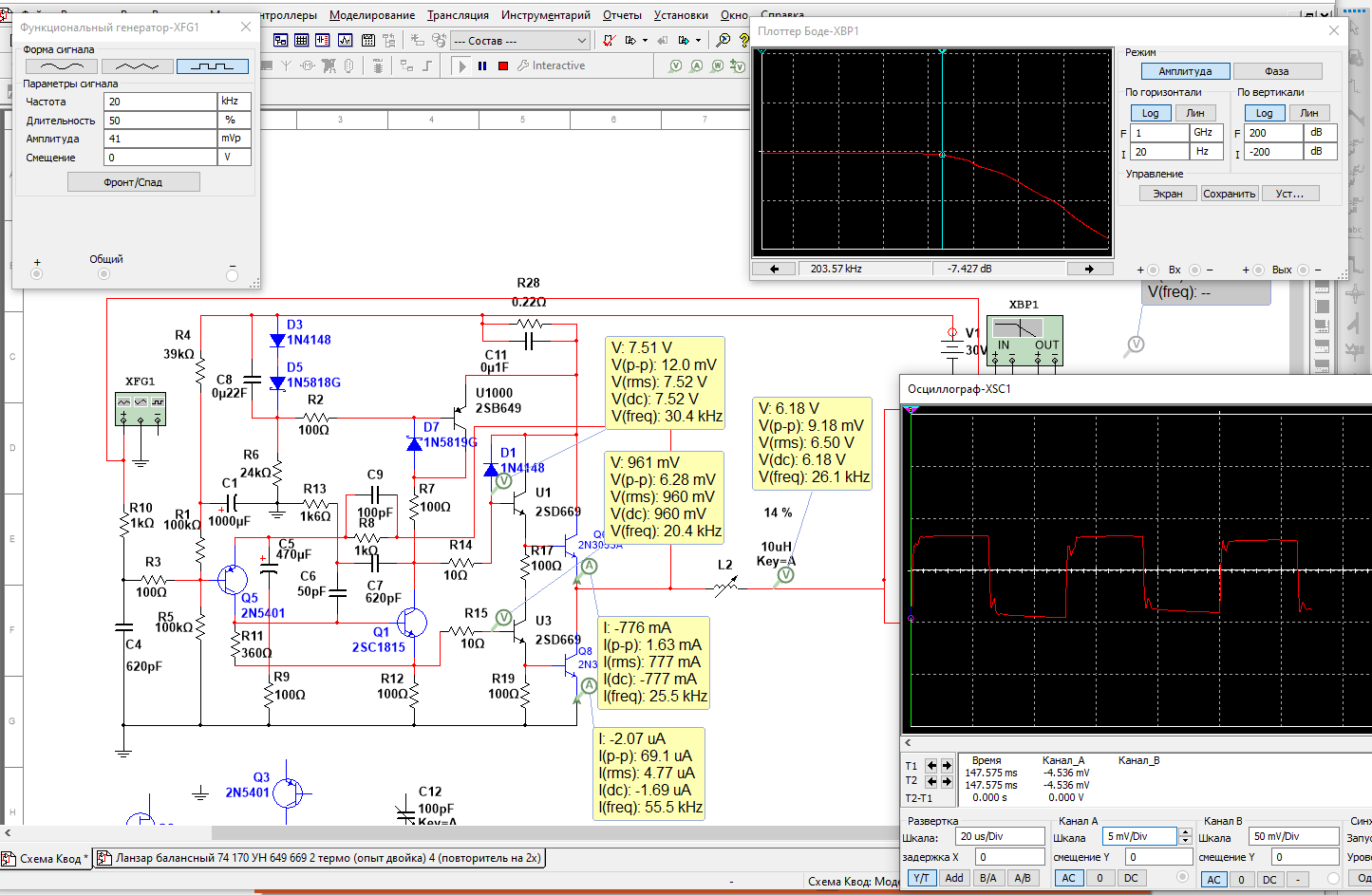
Task: Select square waveform in function generator
Action: point(213,66)
